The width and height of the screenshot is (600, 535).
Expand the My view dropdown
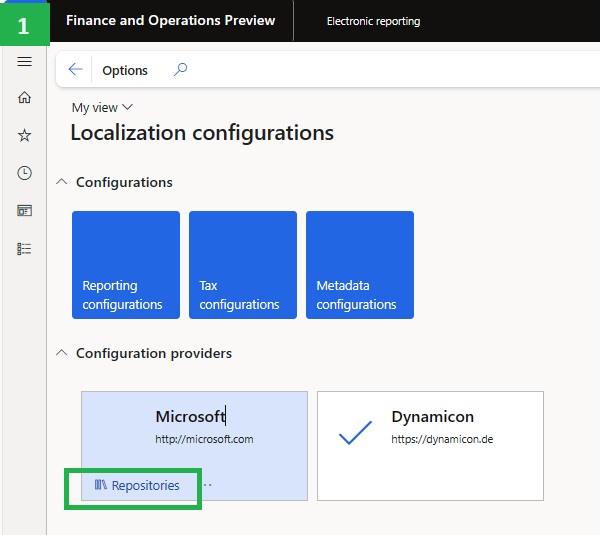pos(102,108)
